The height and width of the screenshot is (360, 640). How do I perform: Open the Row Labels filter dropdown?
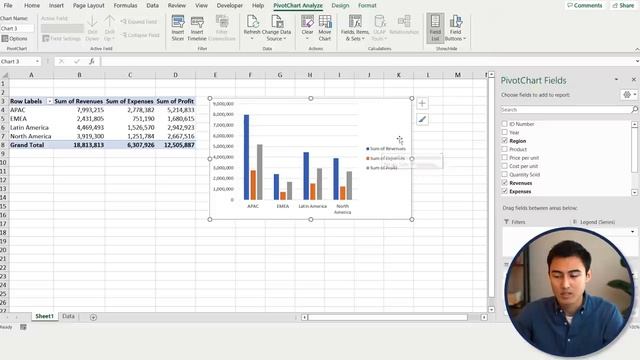pos(49,101)
